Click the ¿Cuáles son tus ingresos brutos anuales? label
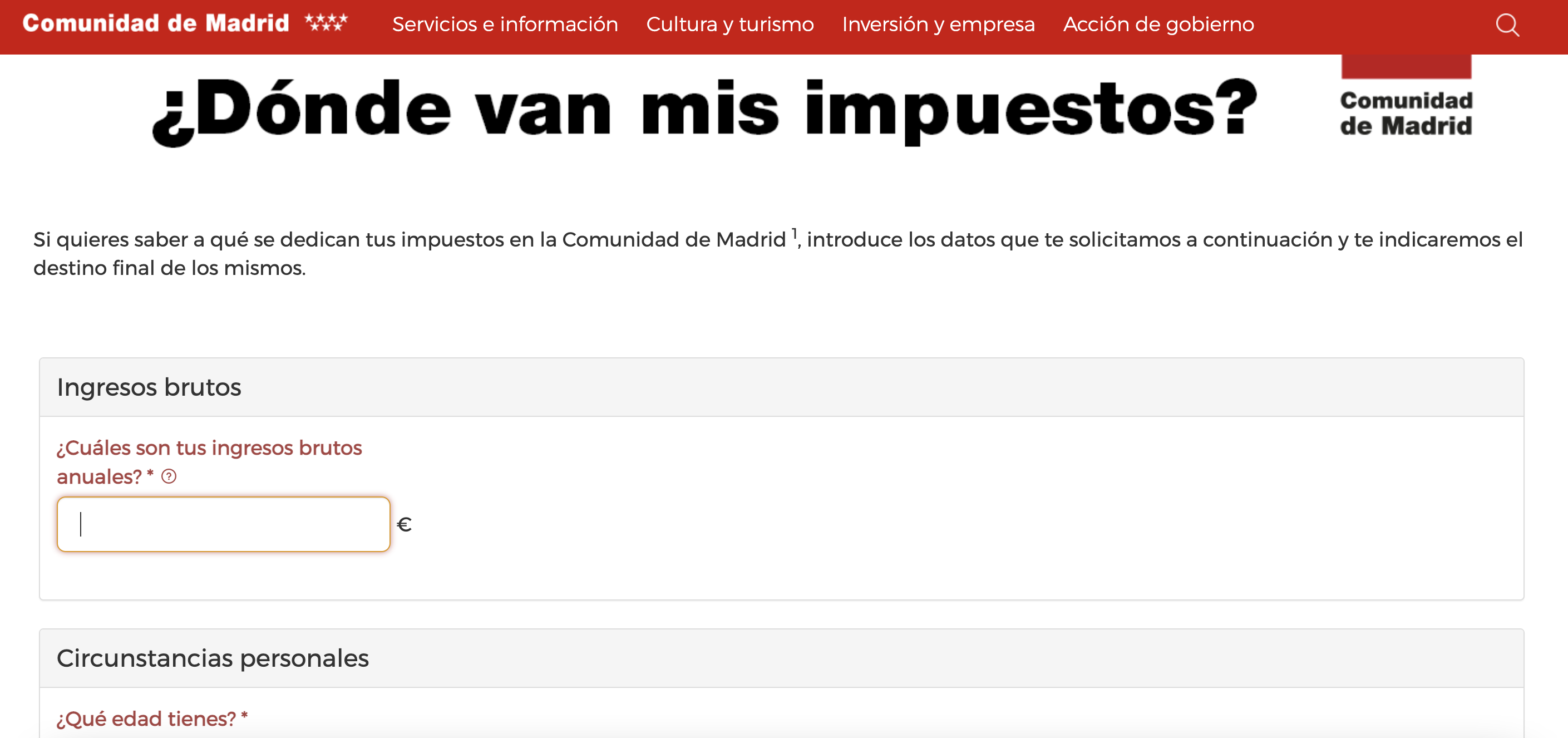The height and width of the screenshot is (738, 1568). pyautogui.click(x=209, y=462)
